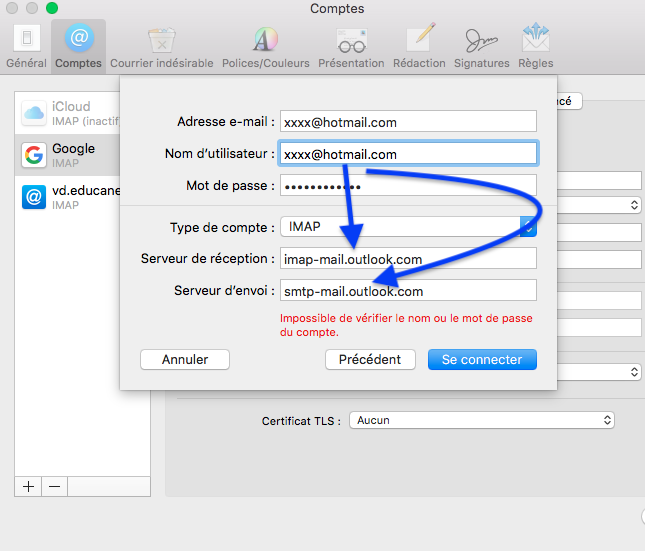Select the iCloud account in sidebar
This screenshot has width=645, height=551.
pos(67,113)
